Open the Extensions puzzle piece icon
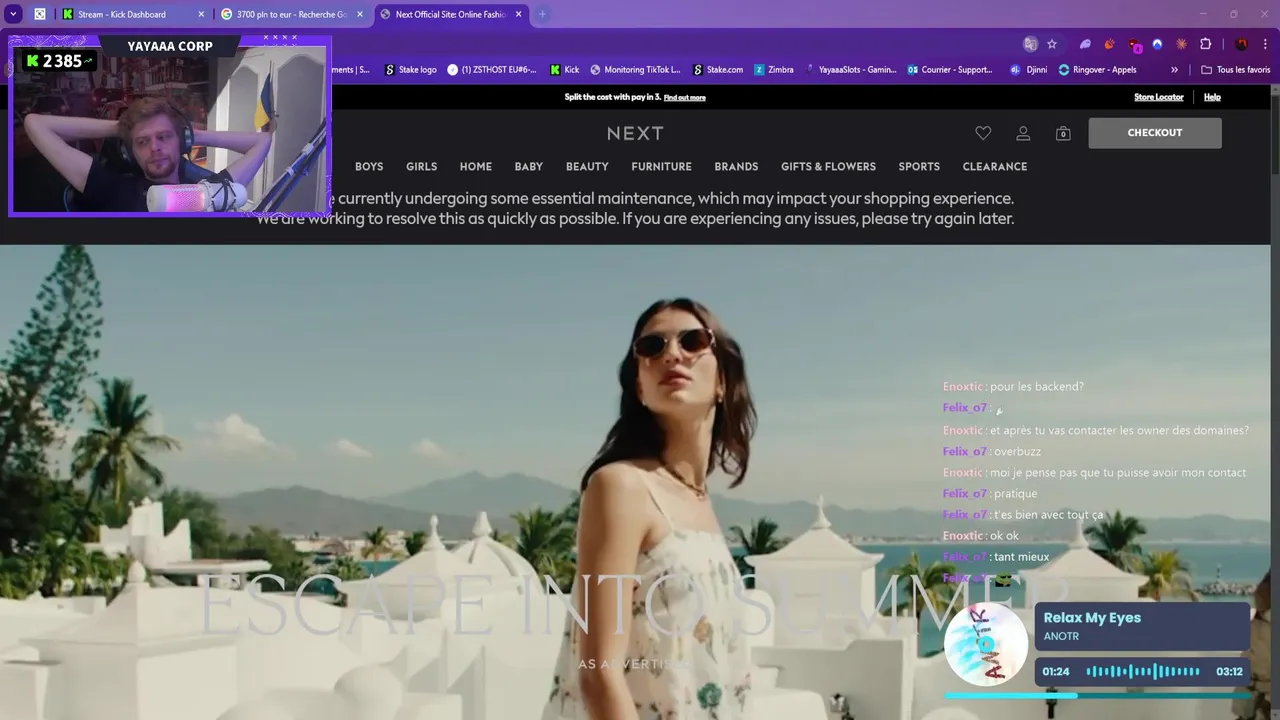Screen dimensions: 1280x720 click(x=1206, y=44)
